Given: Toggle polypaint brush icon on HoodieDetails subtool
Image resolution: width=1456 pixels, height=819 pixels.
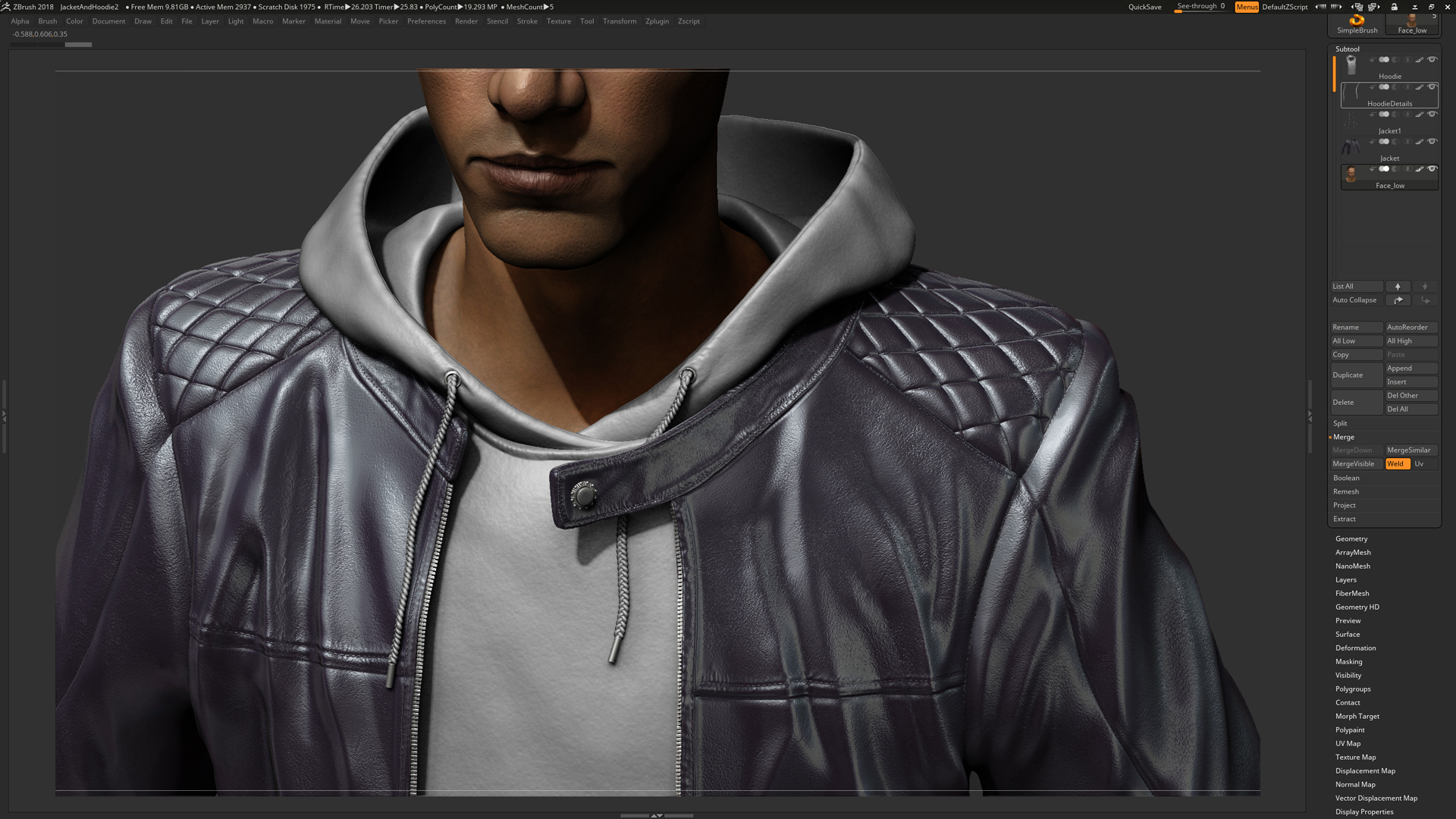Looking at the screenshot, I should coord(1420,87).
